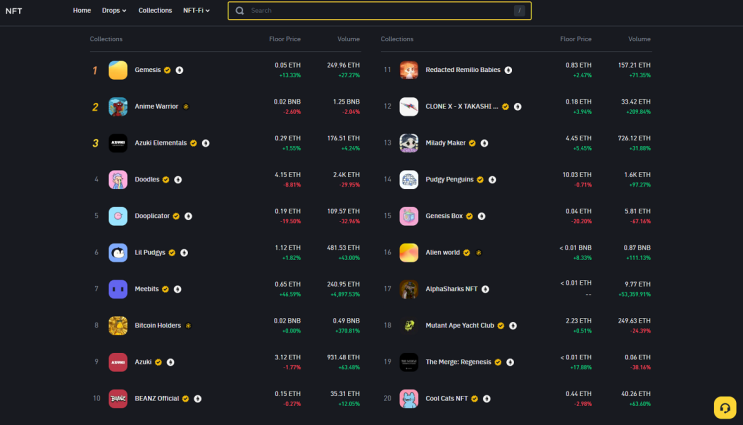The width and height of the screenshot is (743, 425).
Task: Open the customer support headset chat icon
Action: [x=725, y=408]
